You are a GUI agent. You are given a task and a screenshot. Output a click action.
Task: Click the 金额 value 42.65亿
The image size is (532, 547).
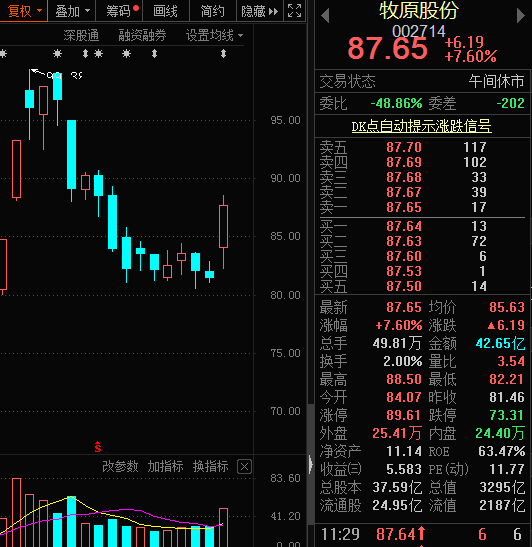(500, 343)
